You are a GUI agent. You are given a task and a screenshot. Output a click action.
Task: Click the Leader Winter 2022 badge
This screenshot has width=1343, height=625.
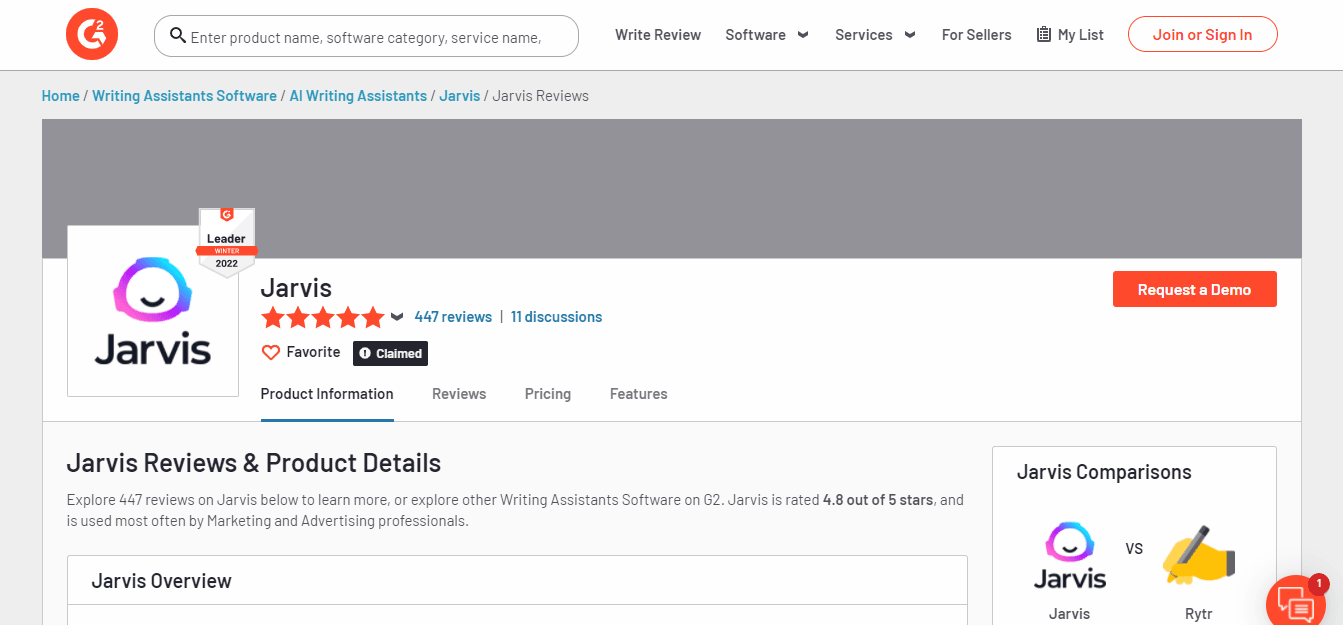coord(227,242)
